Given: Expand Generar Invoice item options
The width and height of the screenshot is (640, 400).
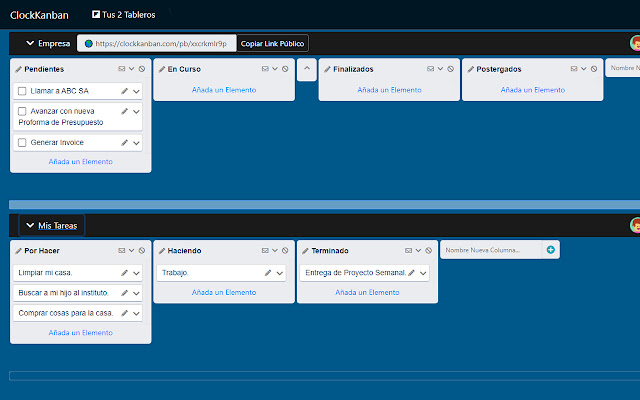Looking at the screenshot, I should pos(136,143).
